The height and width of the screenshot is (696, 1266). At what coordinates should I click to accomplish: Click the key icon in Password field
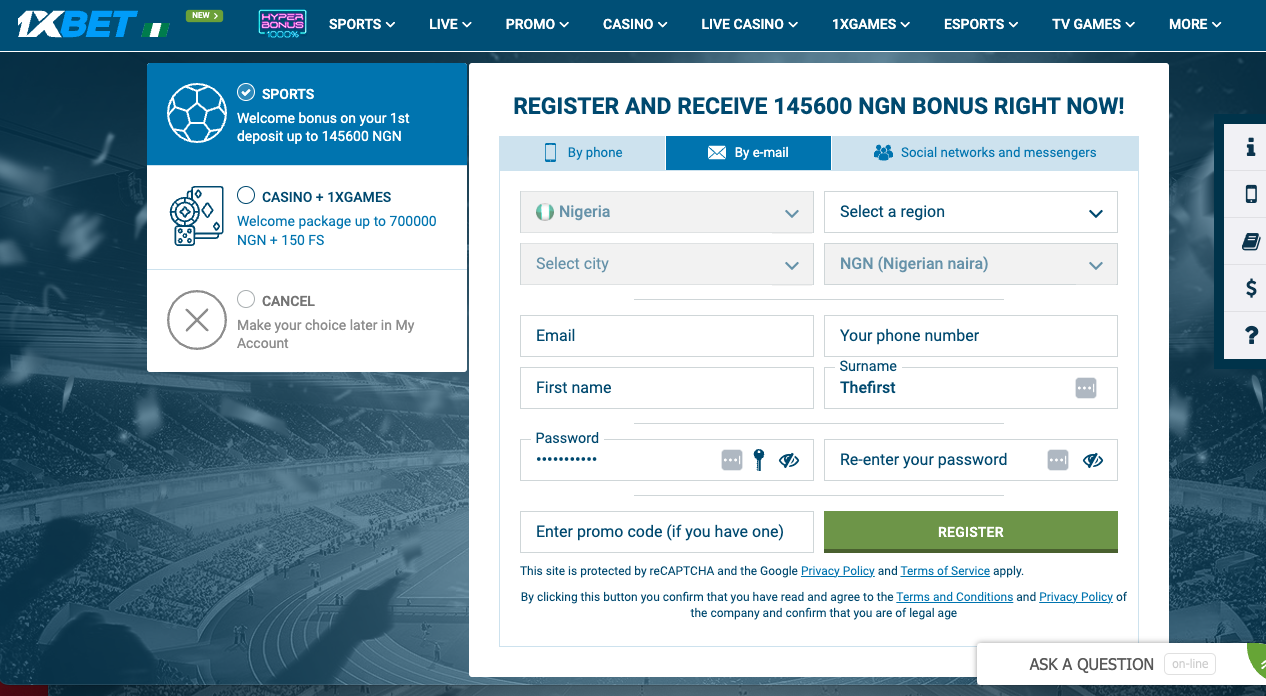pos(759,460)
